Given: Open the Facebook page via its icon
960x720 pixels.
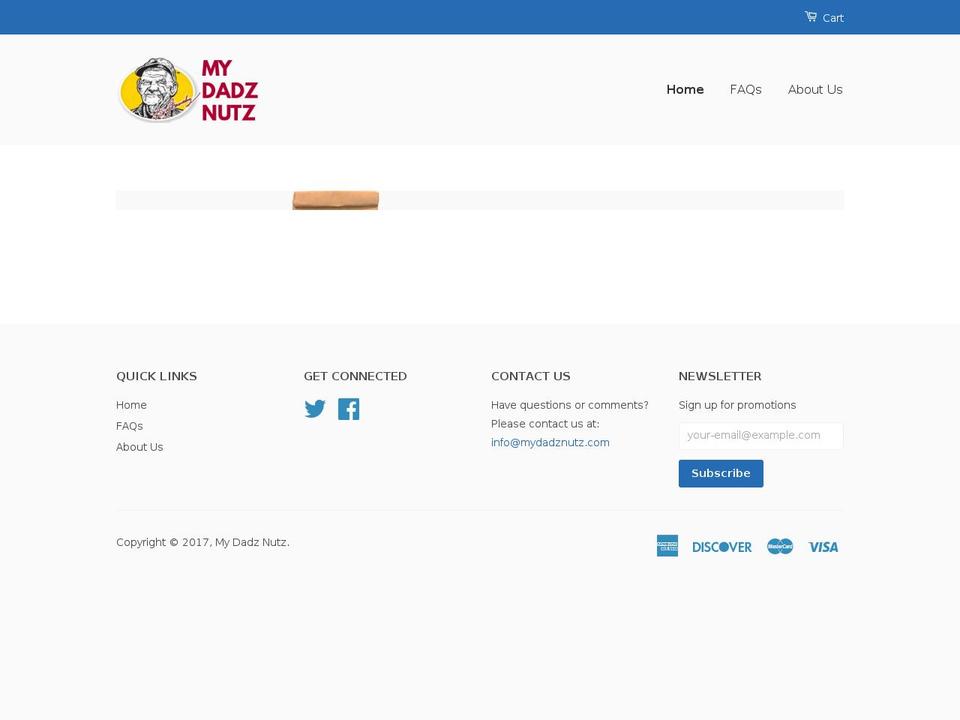Looking at the screenshot, I should point(349,408).
